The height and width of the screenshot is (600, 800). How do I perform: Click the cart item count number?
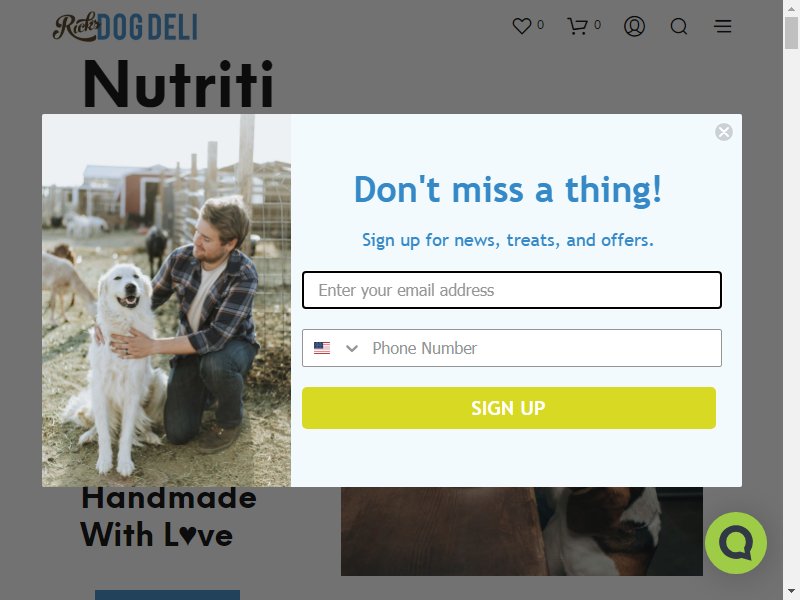597,25
